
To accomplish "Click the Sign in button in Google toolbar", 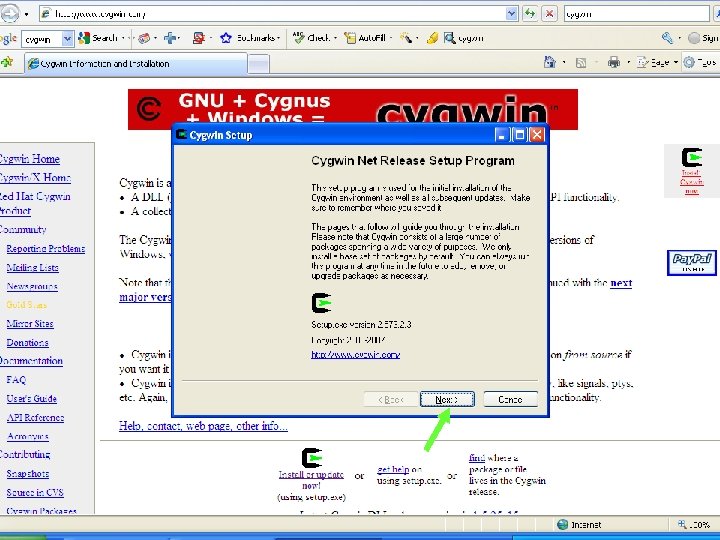I will click(703, 38).
